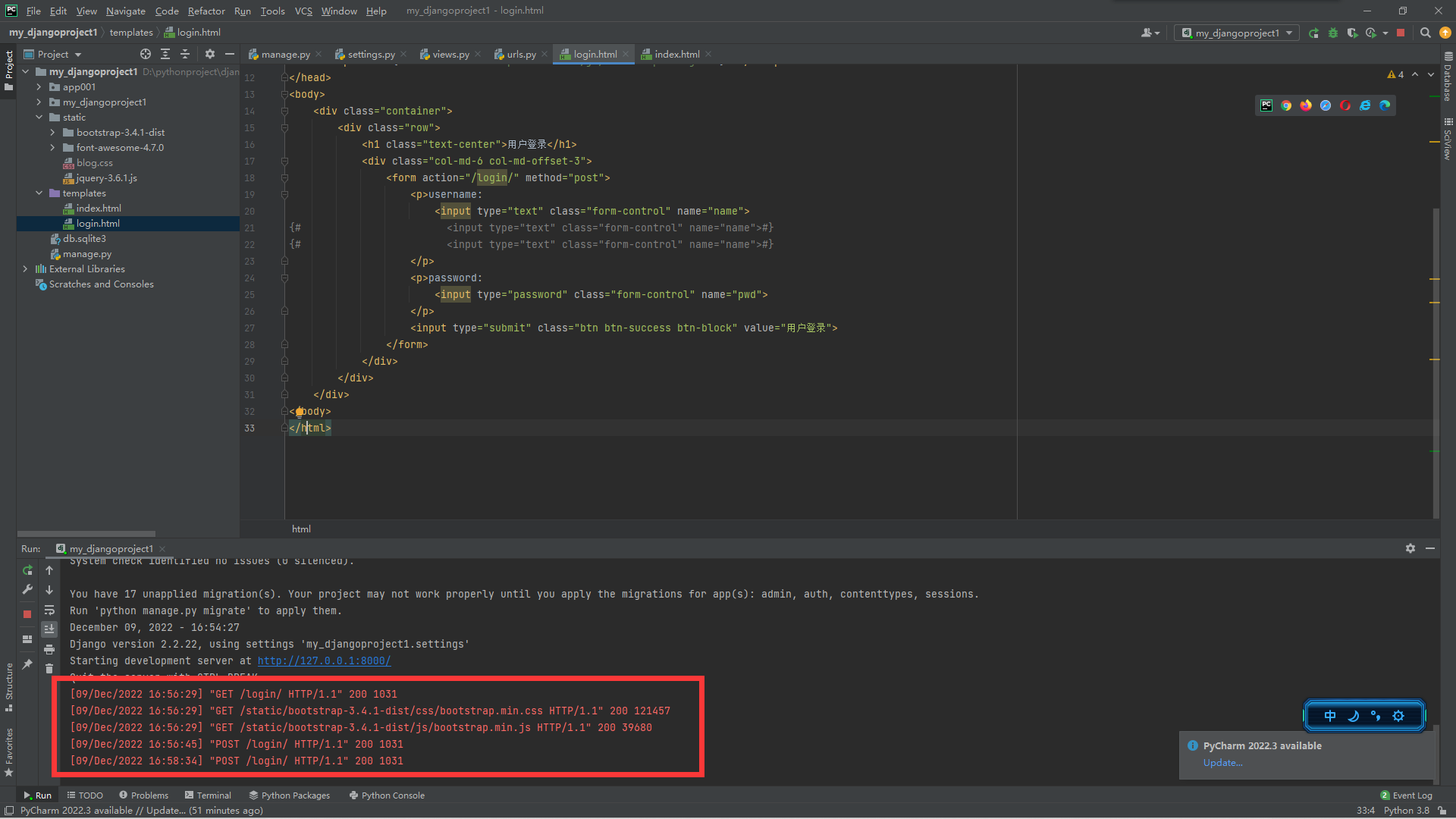
Task: Collapse the templates folder
Action: point(39,193)
